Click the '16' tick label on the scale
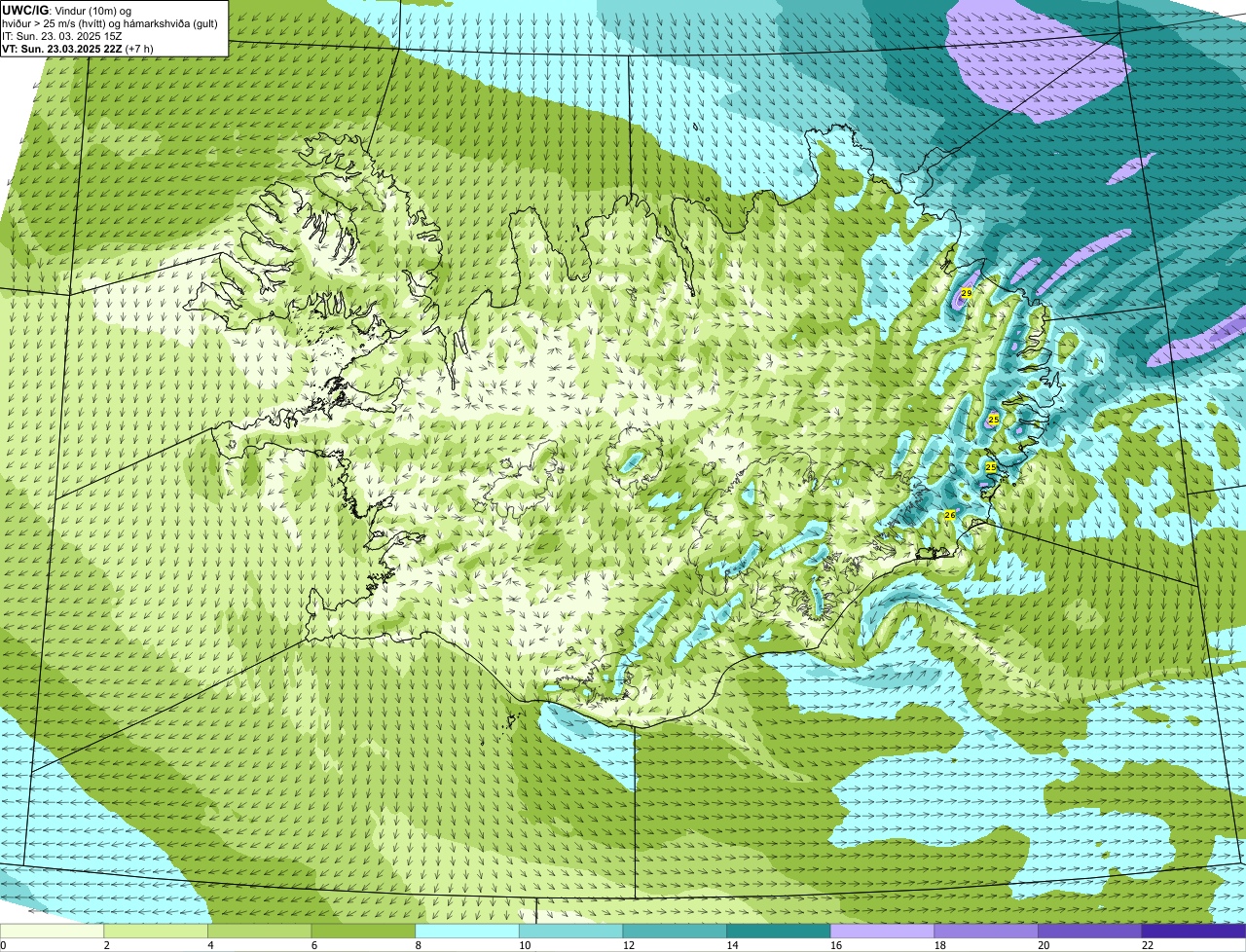Screen dimensions: 1246x952 tap(836, 945)
